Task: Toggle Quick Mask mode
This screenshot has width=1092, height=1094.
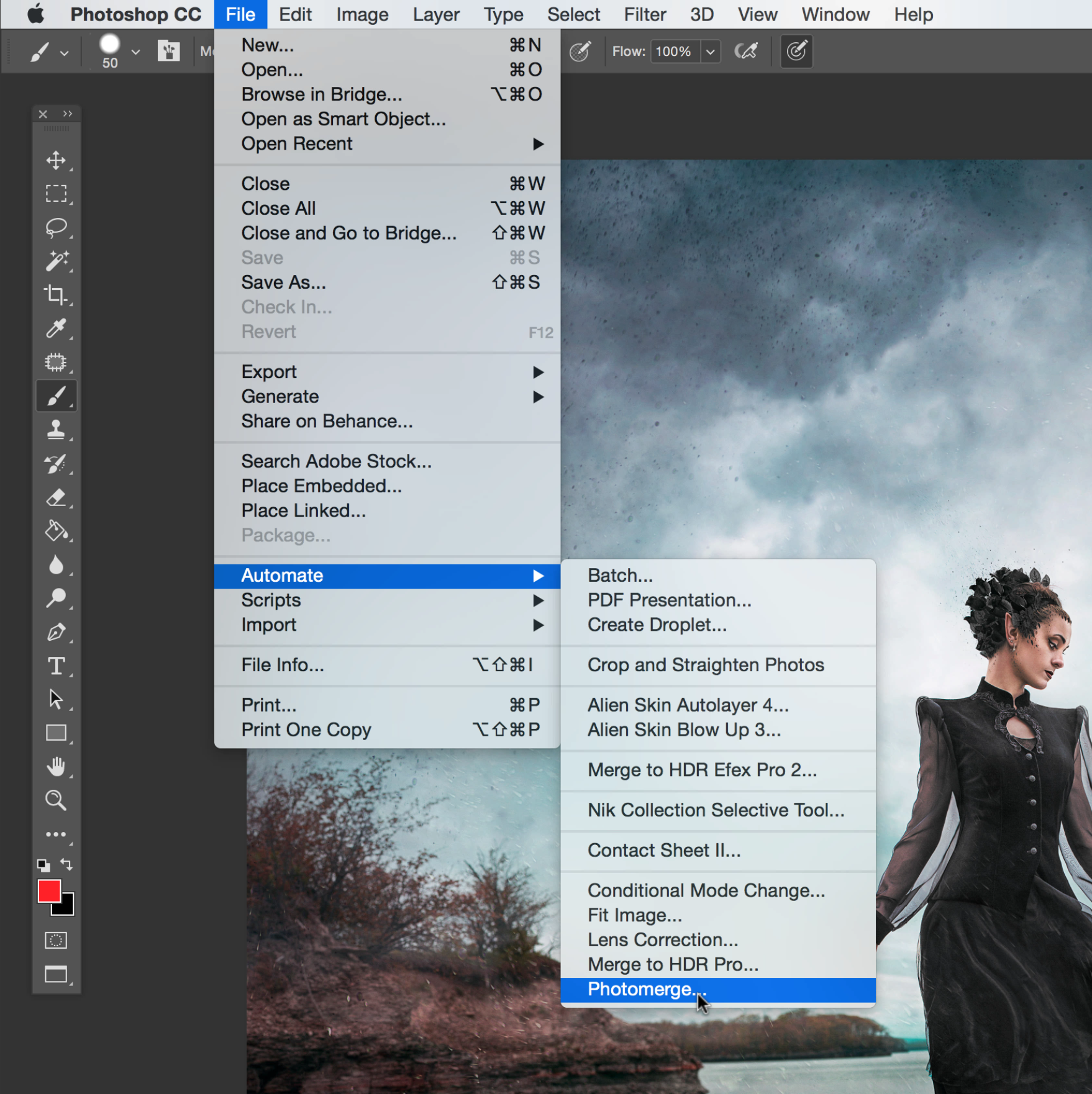Action: coord(56,940)
